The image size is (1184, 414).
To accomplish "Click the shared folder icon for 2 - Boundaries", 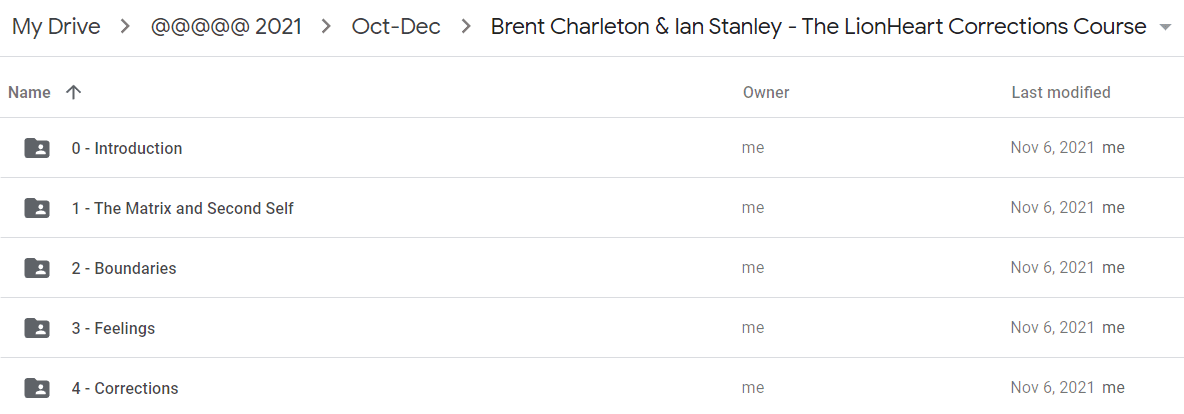I will 37,267.
